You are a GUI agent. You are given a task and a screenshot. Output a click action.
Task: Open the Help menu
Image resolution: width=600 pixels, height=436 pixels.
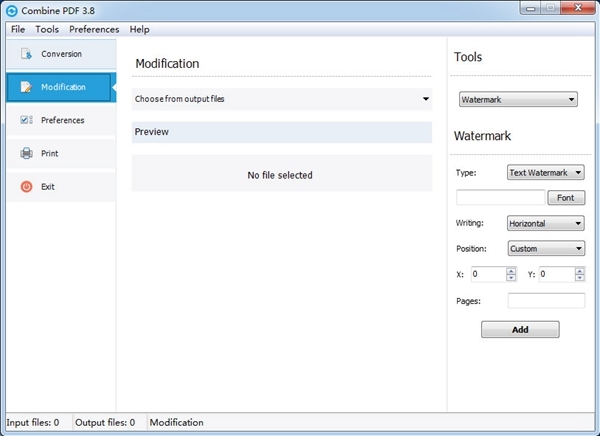point(139,29)
